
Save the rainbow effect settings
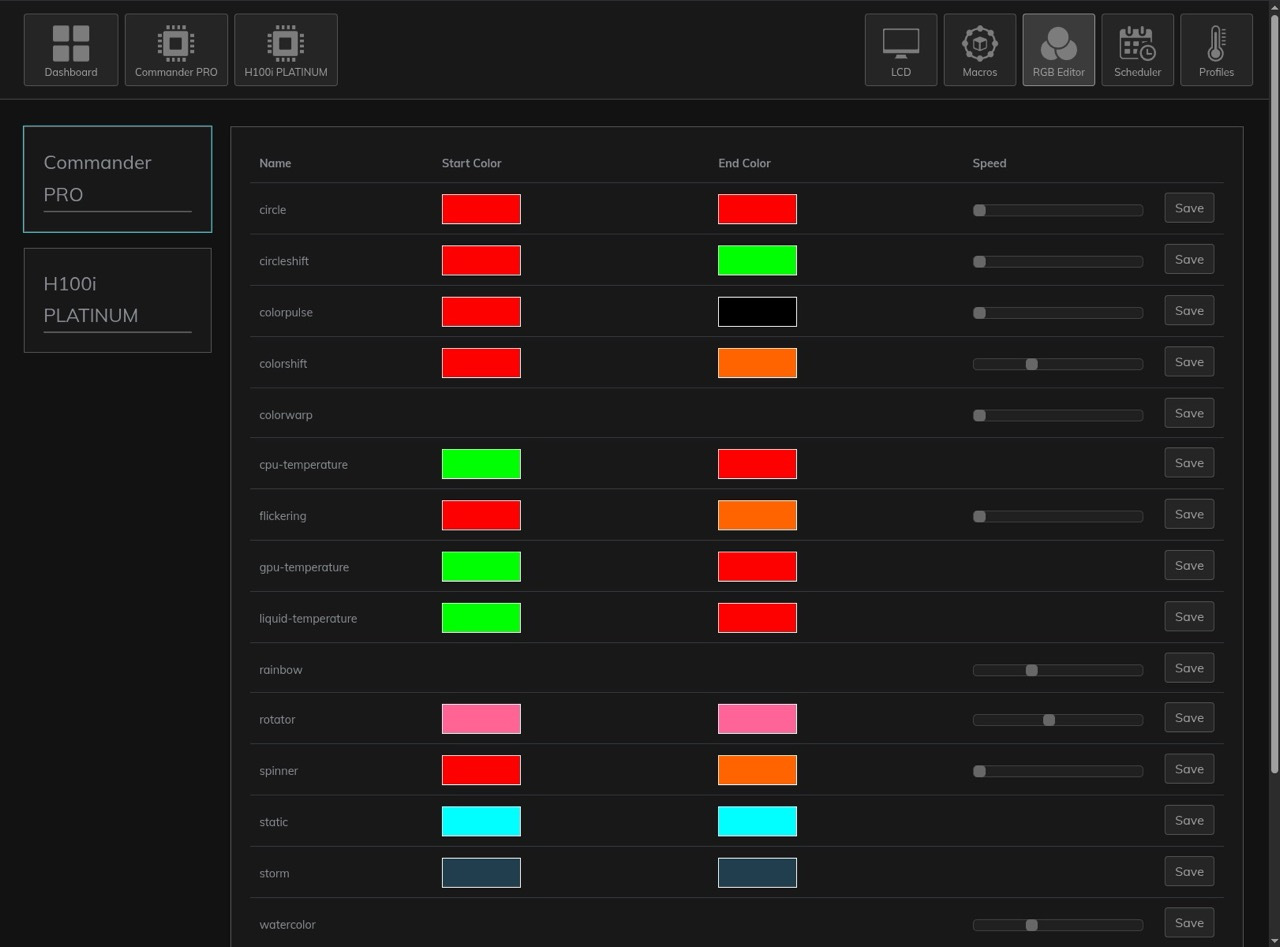tap(1189, 668)
